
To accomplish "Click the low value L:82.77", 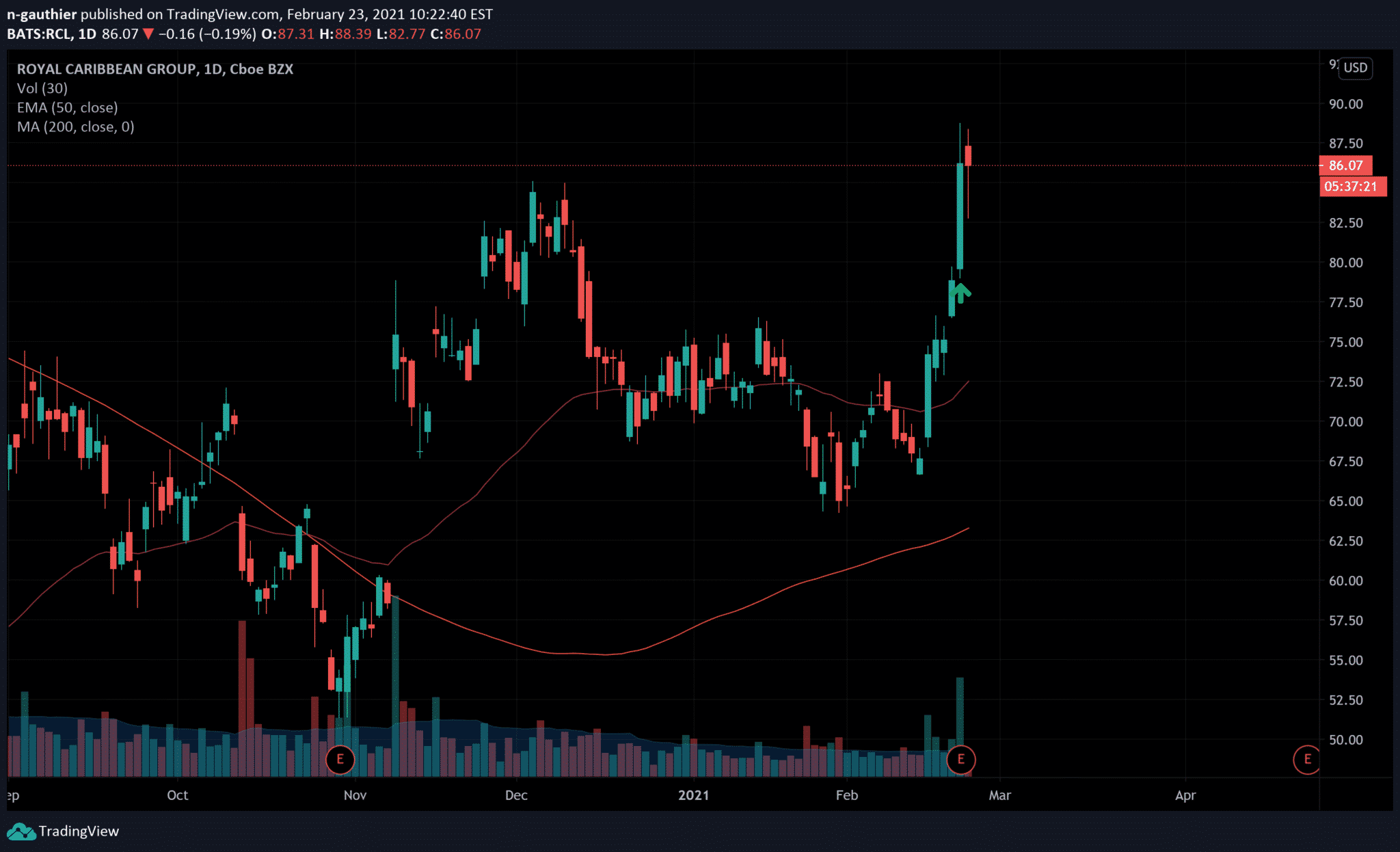I will click(401, 34).
